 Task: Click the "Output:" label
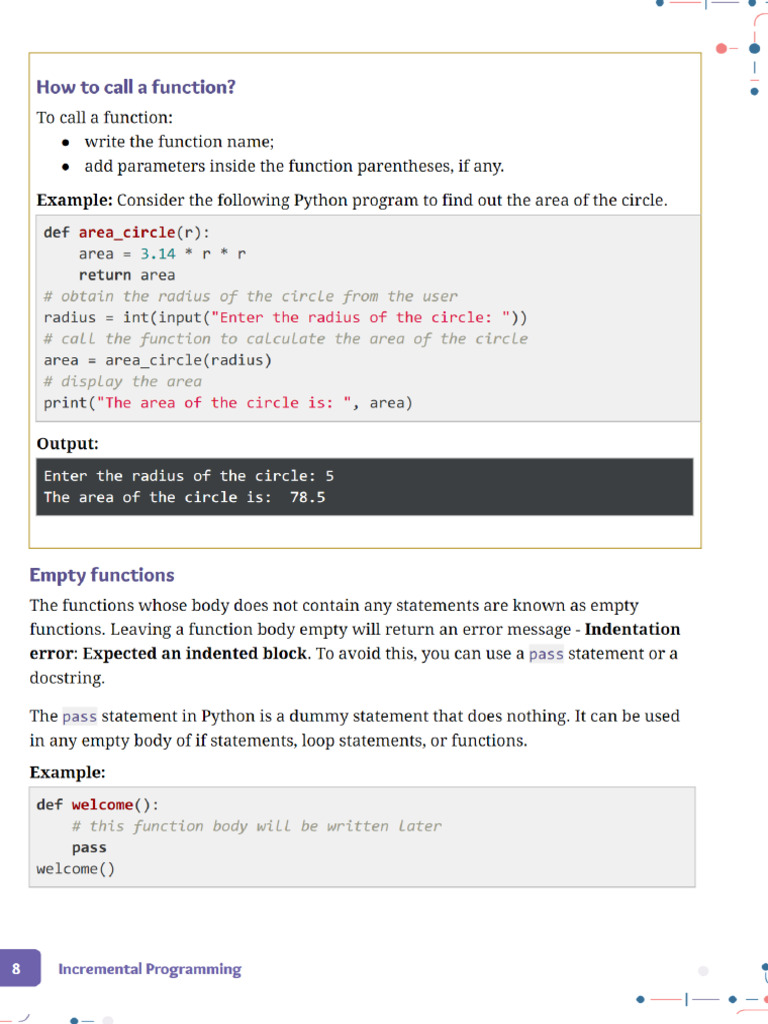click(x=68, y=443)
